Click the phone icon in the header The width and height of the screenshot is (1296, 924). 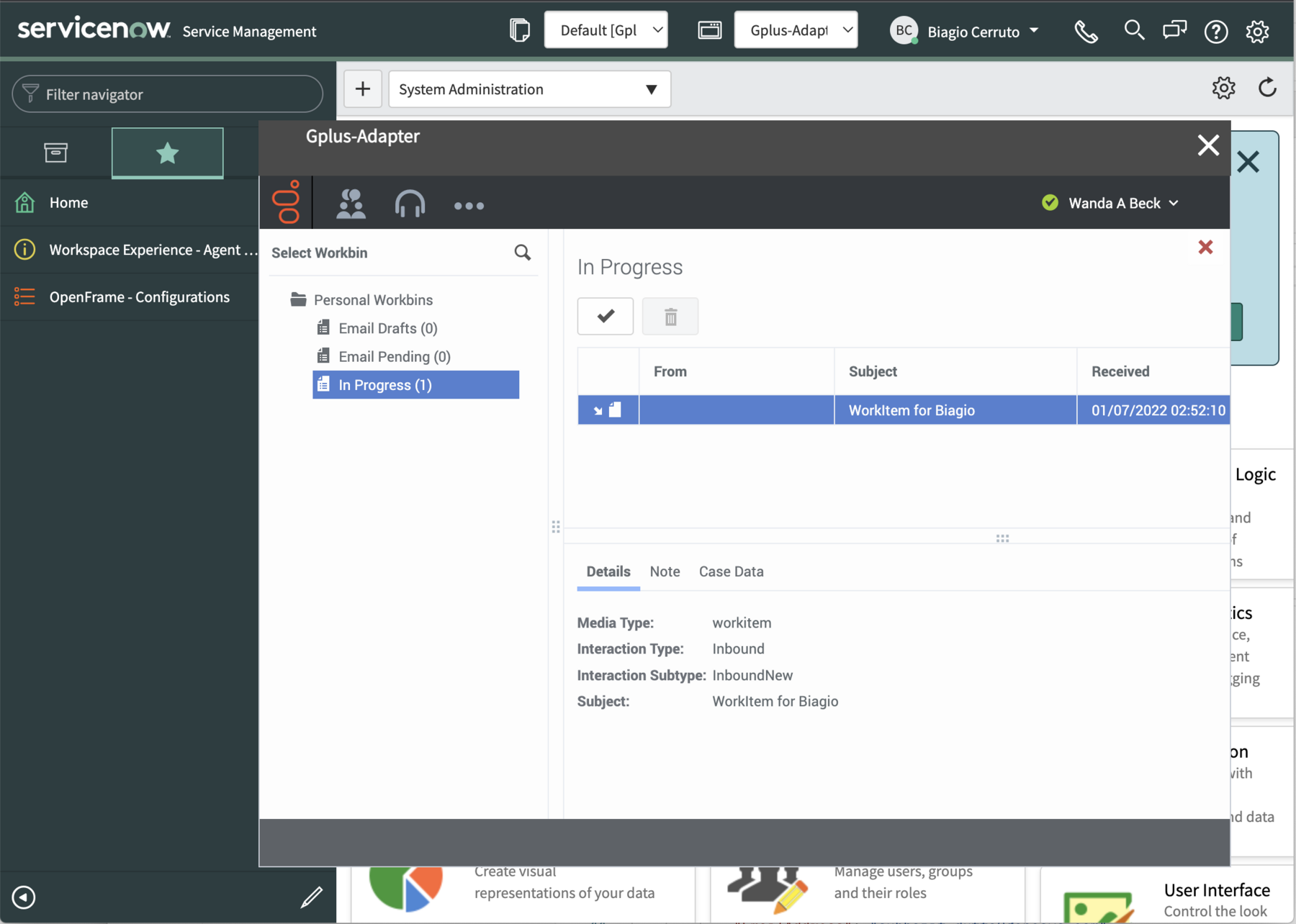pos(1086,32)
